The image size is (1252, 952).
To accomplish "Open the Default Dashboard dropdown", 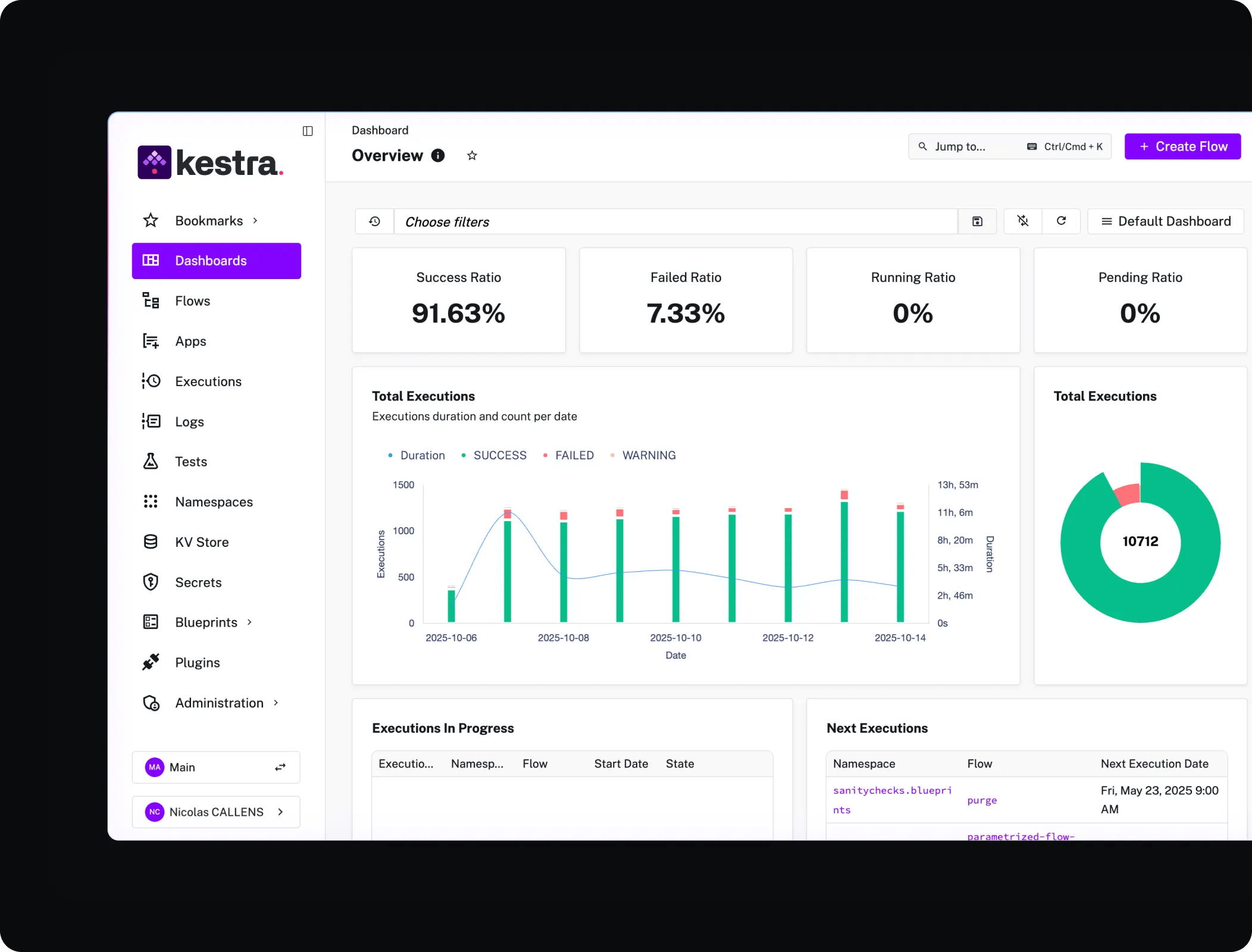I will point(1166,221).
